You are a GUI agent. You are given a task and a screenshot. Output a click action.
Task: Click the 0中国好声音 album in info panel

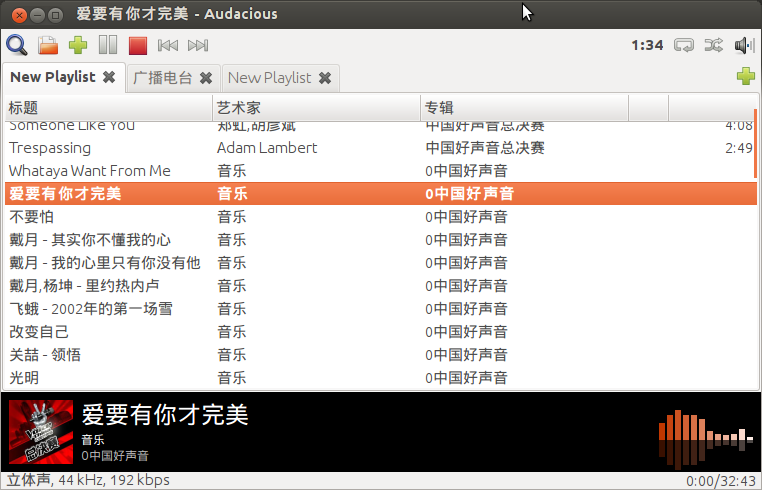click(115, 456)
